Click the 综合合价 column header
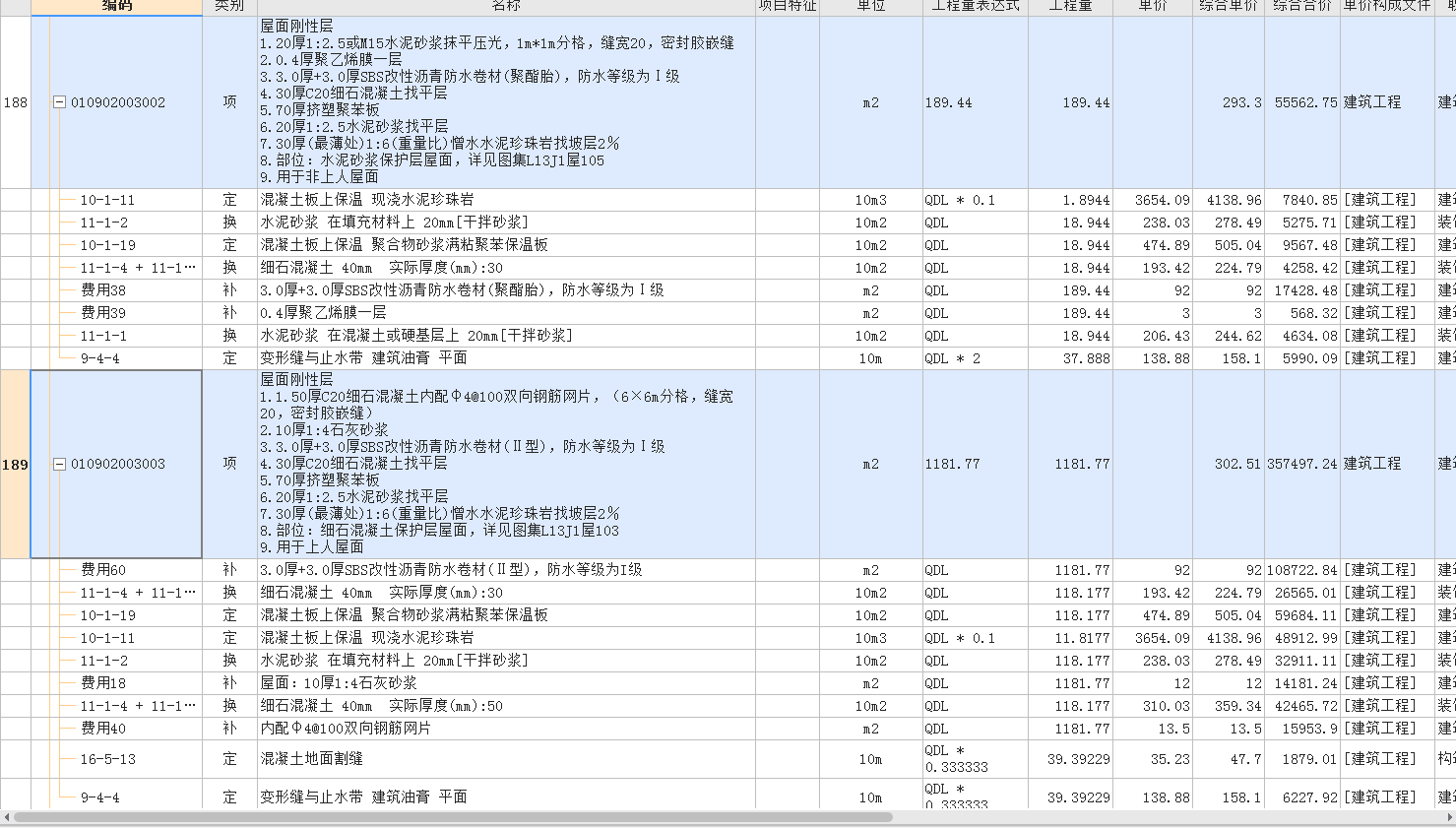The image size is (1456, 828). (x=1301, y=7)
